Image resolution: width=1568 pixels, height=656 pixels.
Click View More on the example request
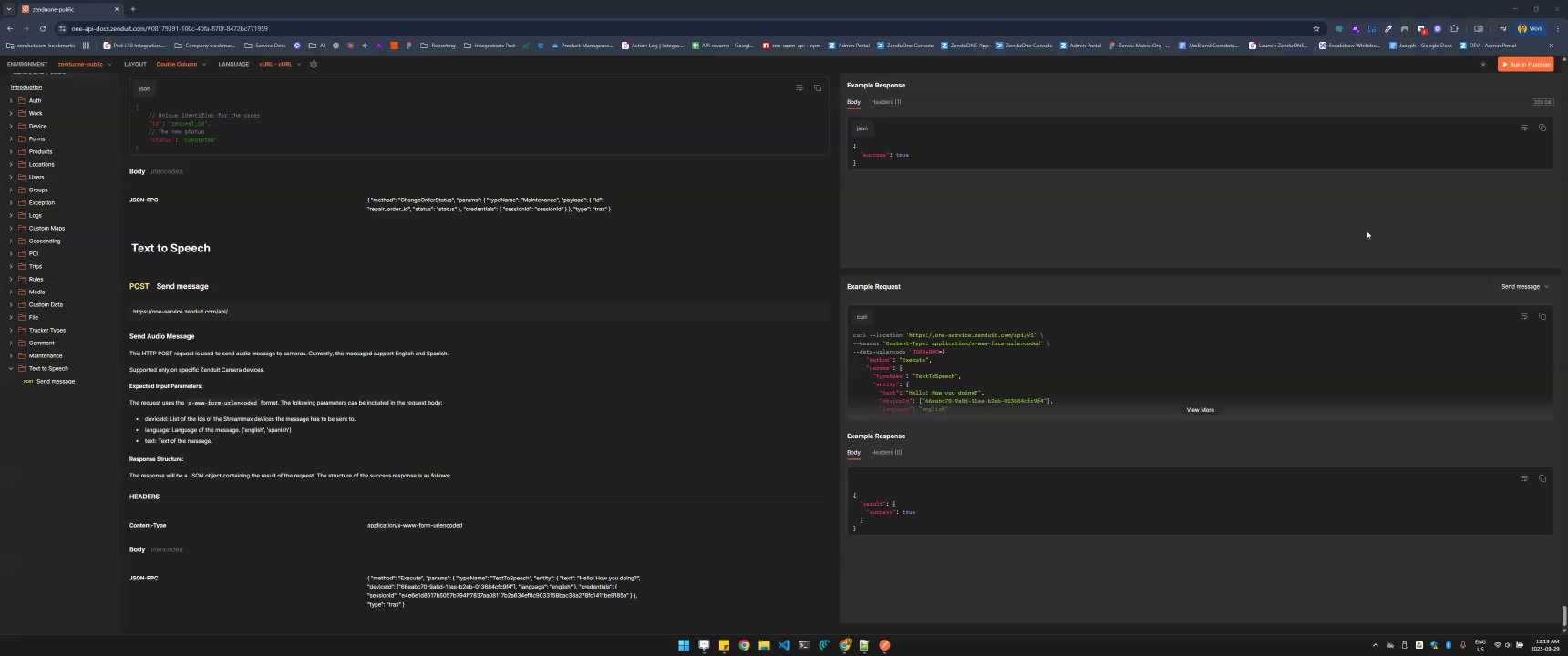[1200, 410]
